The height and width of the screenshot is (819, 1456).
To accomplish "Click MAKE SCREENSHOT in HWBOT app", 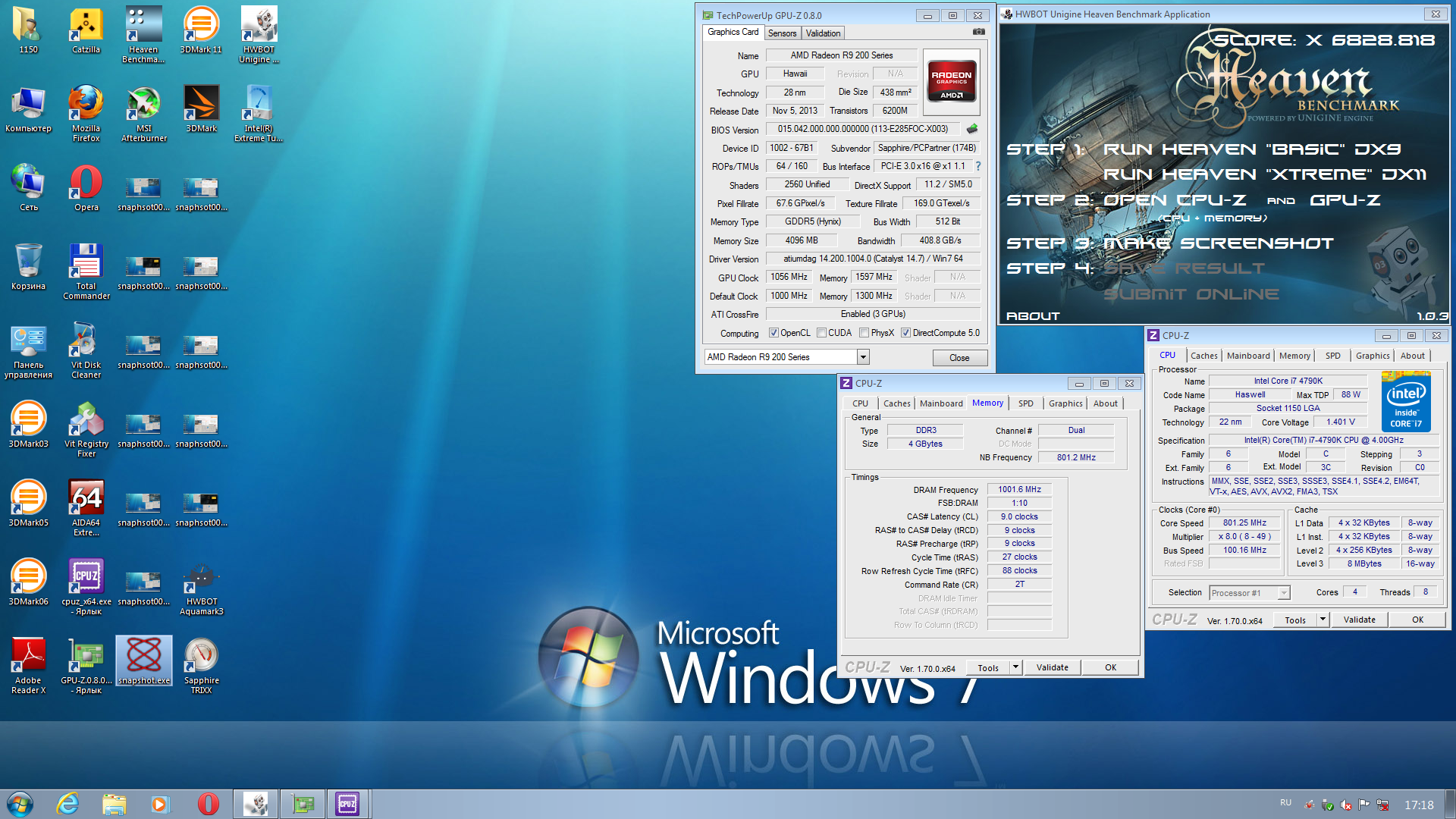I will 1218,243.
